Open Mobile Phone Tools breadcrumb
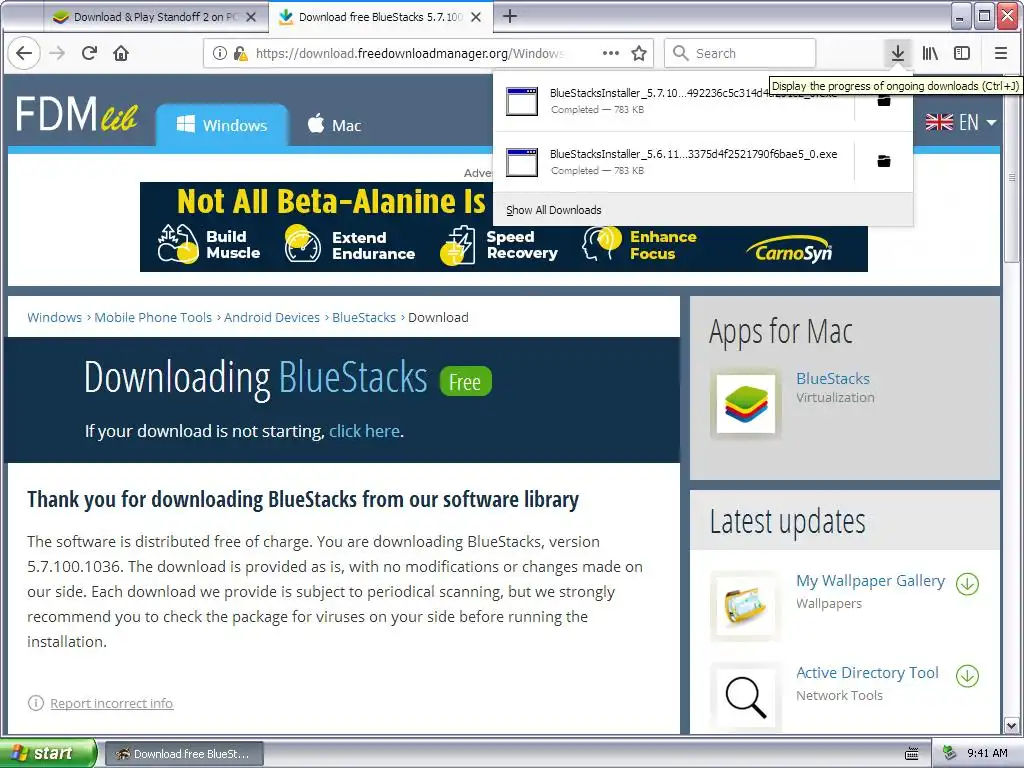Viewport: 1024px width, 768px height. [153, 317]
